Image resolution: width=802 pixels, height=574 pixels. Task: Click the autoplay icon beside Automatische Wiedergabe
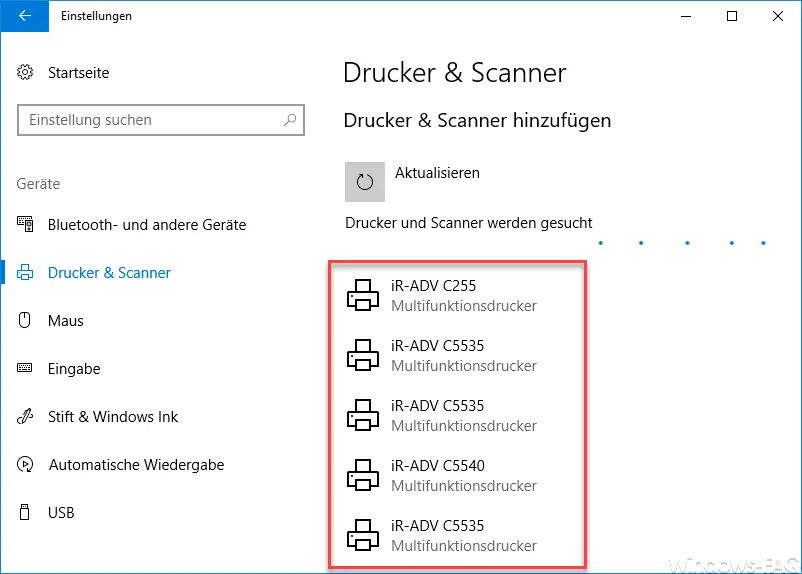[x=25, y=464]
